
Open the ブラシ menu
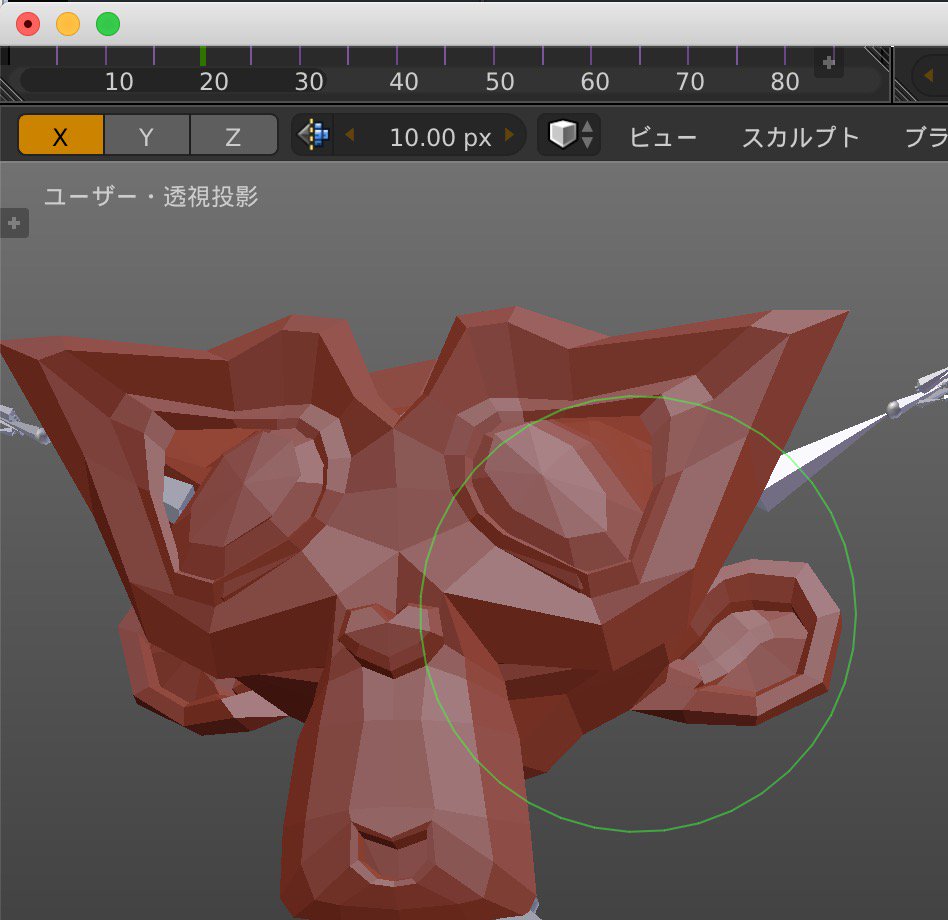[926, 137]
